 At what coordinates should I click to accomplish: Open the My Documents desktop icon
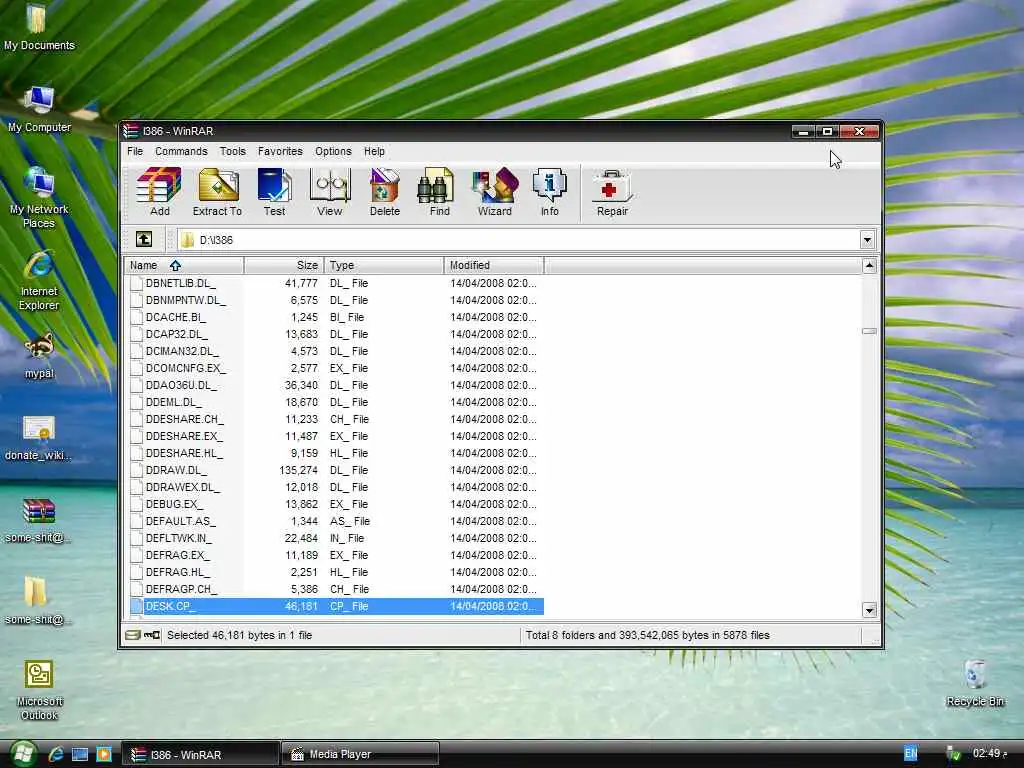coord(39,27)
